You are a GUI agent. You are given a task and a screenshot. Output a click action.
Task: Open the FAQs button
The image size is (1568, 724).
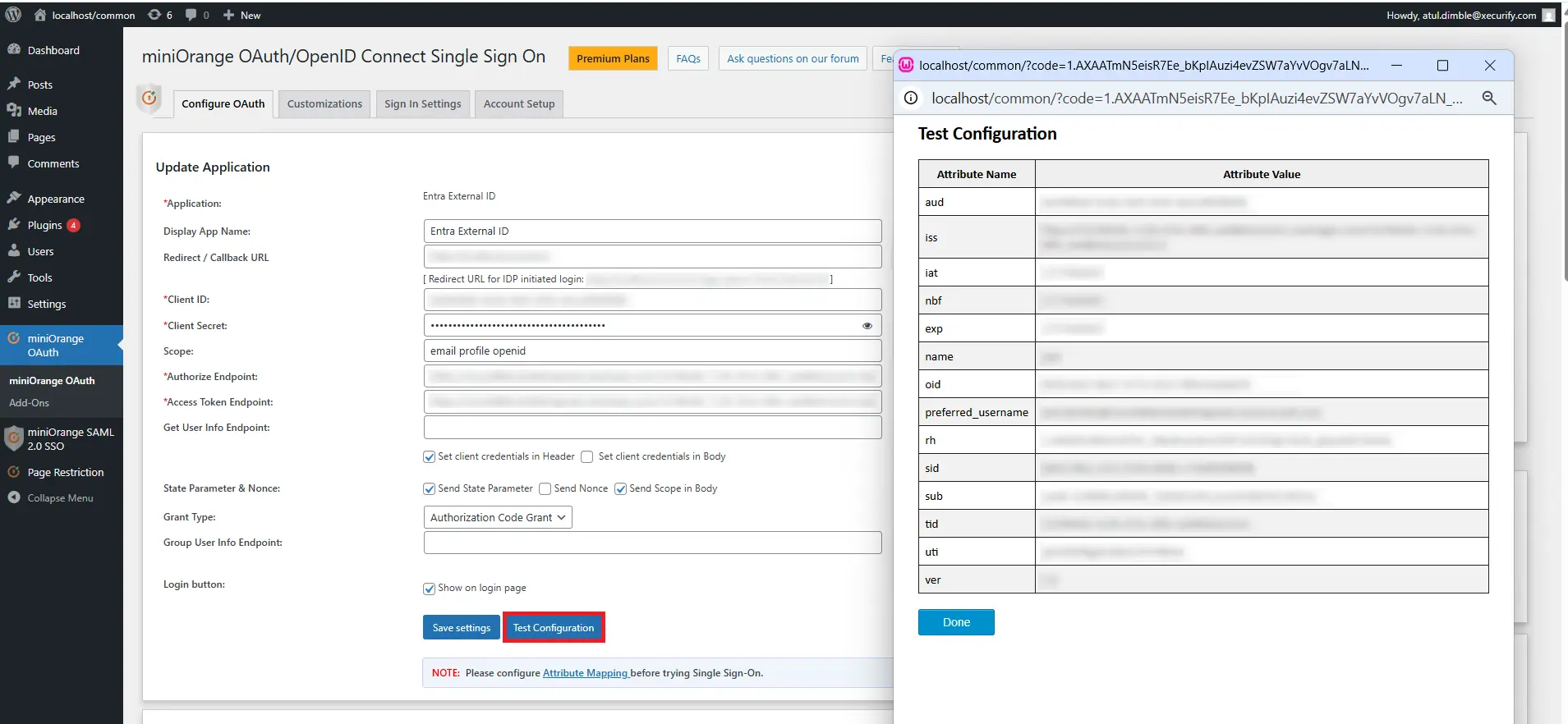coord(688,58)
